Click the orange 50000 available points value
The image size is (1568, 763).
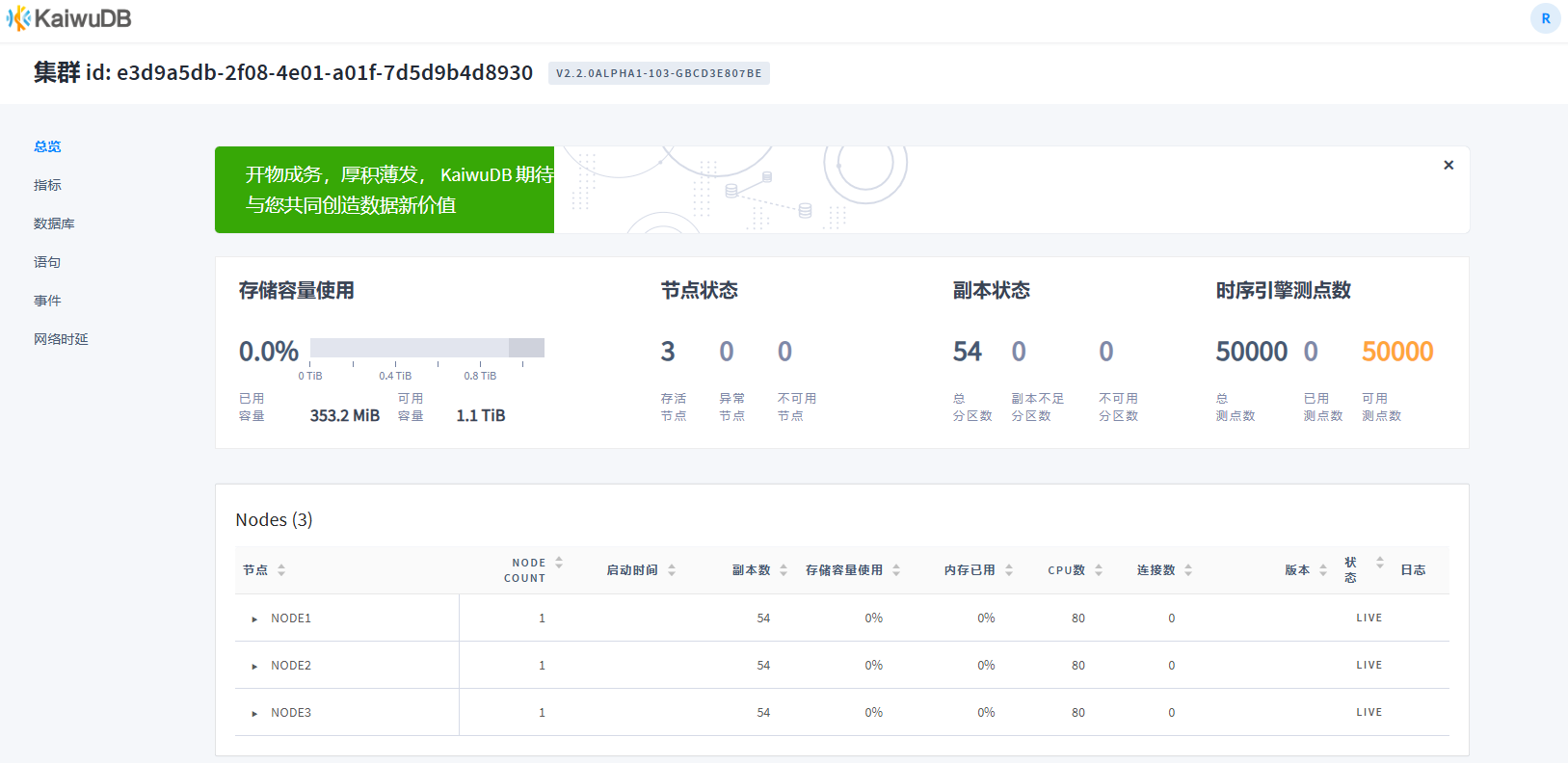point(1397,352)
